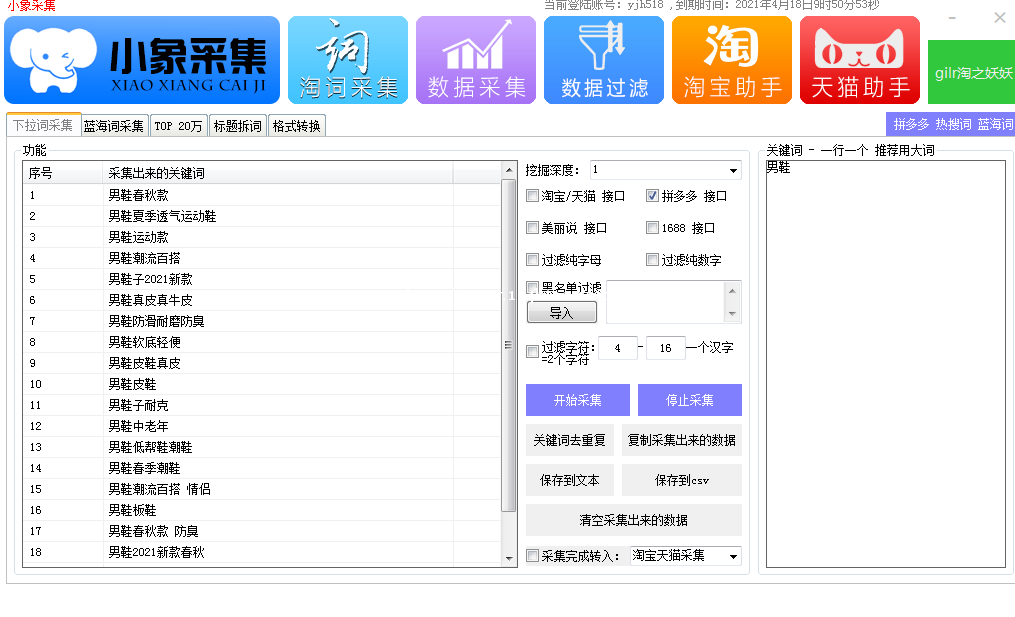Viewport: 1015px width, 617px height.
Task: Open the 淘词采集 module
Action: click(x=348, y=60)
